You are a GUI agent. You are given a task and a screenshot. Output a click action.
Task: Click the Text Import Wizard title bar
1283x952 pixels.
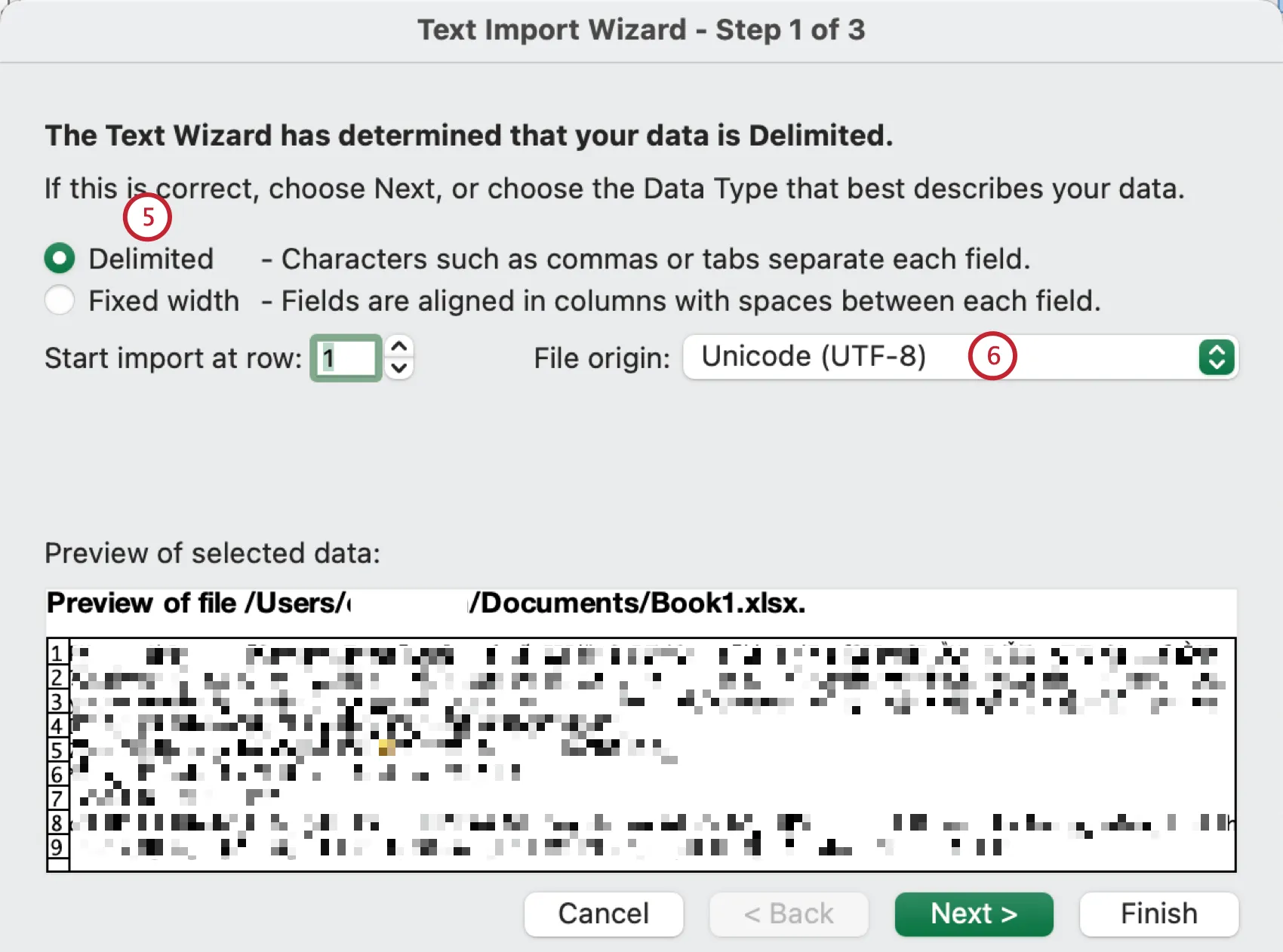(x=641, y=29)
